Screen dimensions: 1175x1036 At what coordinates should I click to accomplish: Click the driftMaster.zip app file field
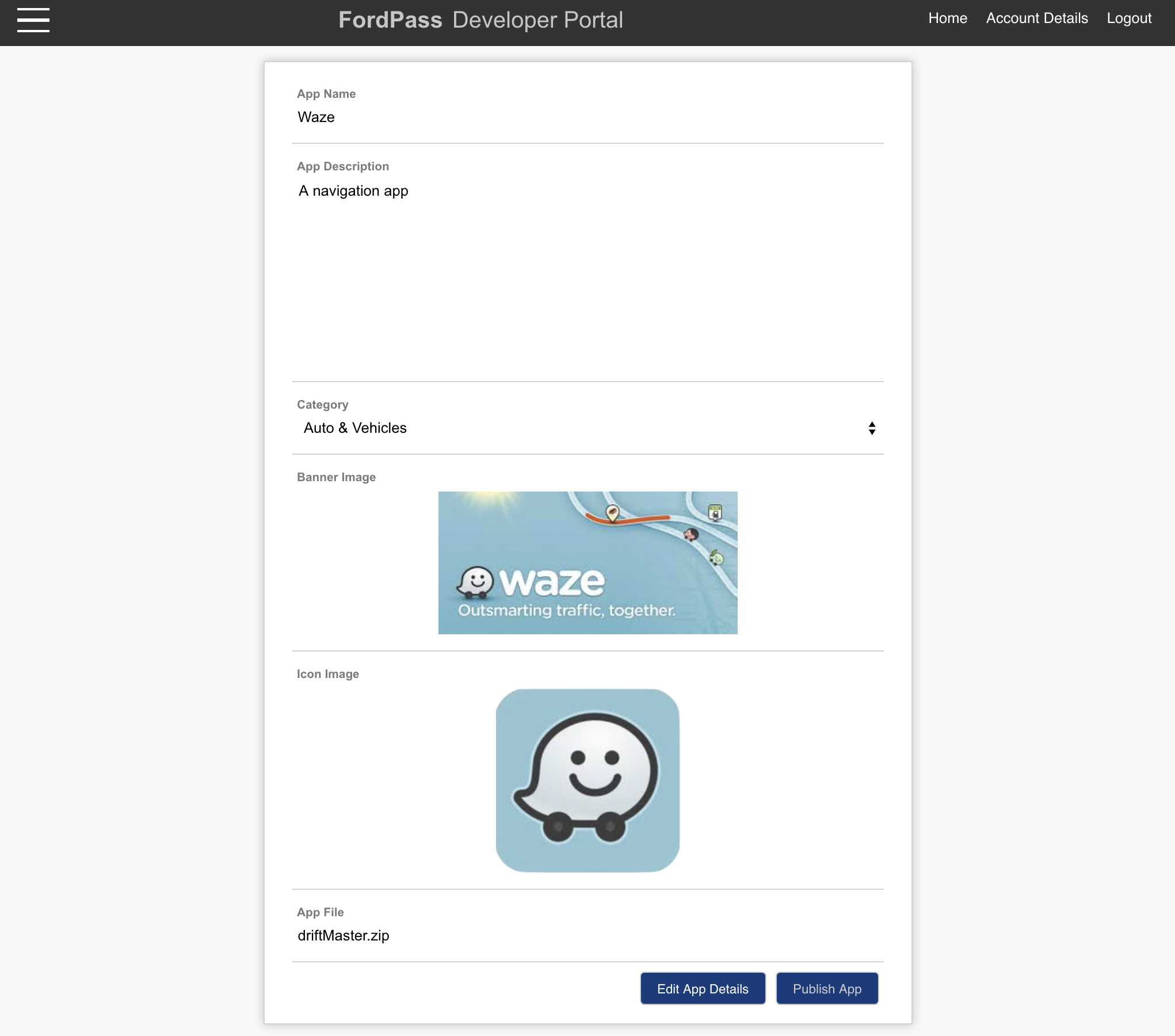point(587,935)
